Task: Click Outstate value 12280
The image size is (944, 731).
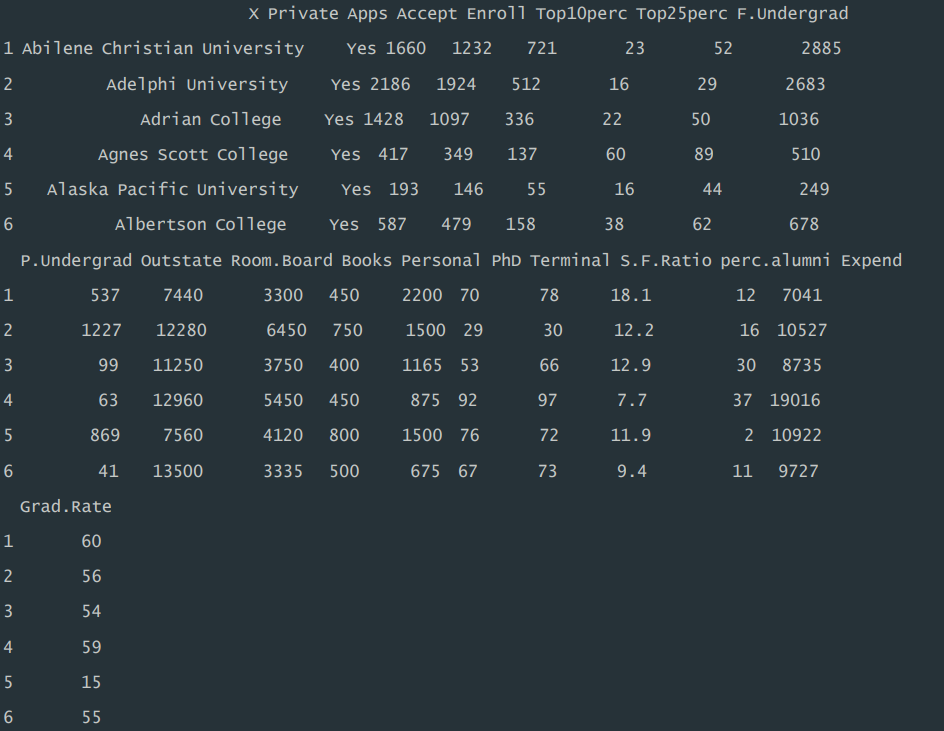Action: click(x=181, y=331)
